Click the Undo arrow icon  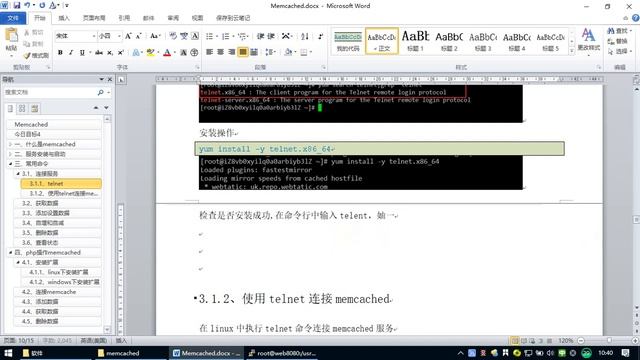(27, 5)
